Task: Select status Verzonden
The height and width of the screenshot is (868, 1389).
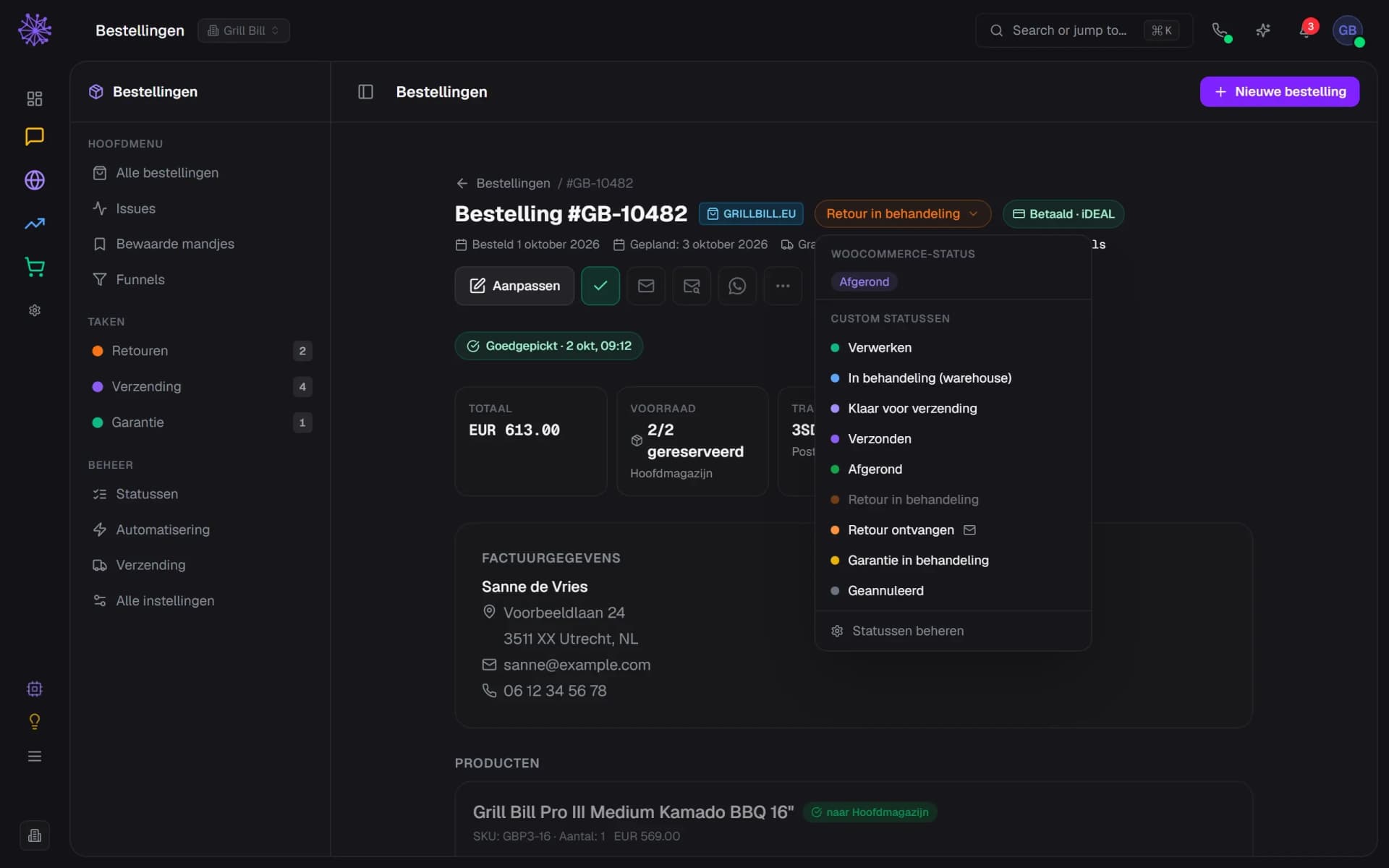Action: pos(953,439)
